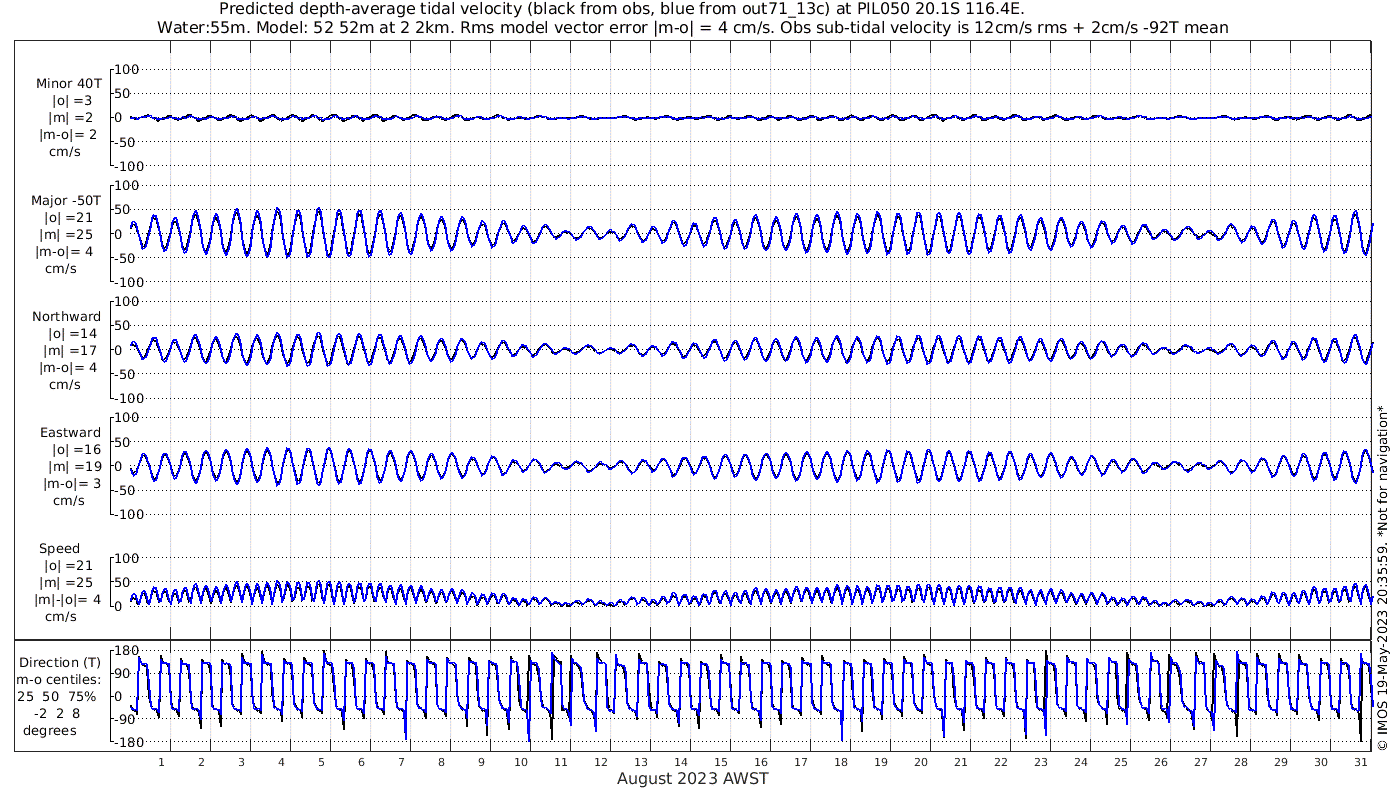
Task: Select the 'Direction (T)' panel label
Action: pyautogui.click(x=60, y=663)
